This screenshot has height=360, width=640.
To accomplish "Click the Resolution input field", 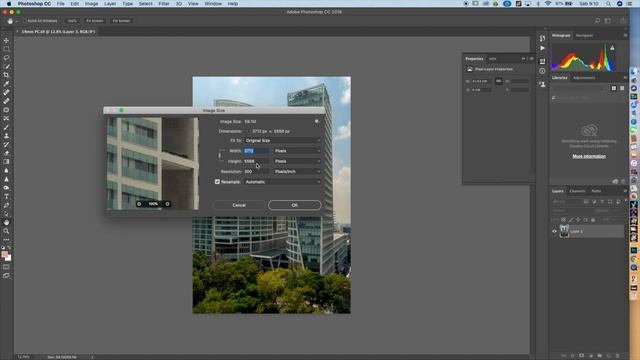I will pyautogui.click(x=256, y=171).
